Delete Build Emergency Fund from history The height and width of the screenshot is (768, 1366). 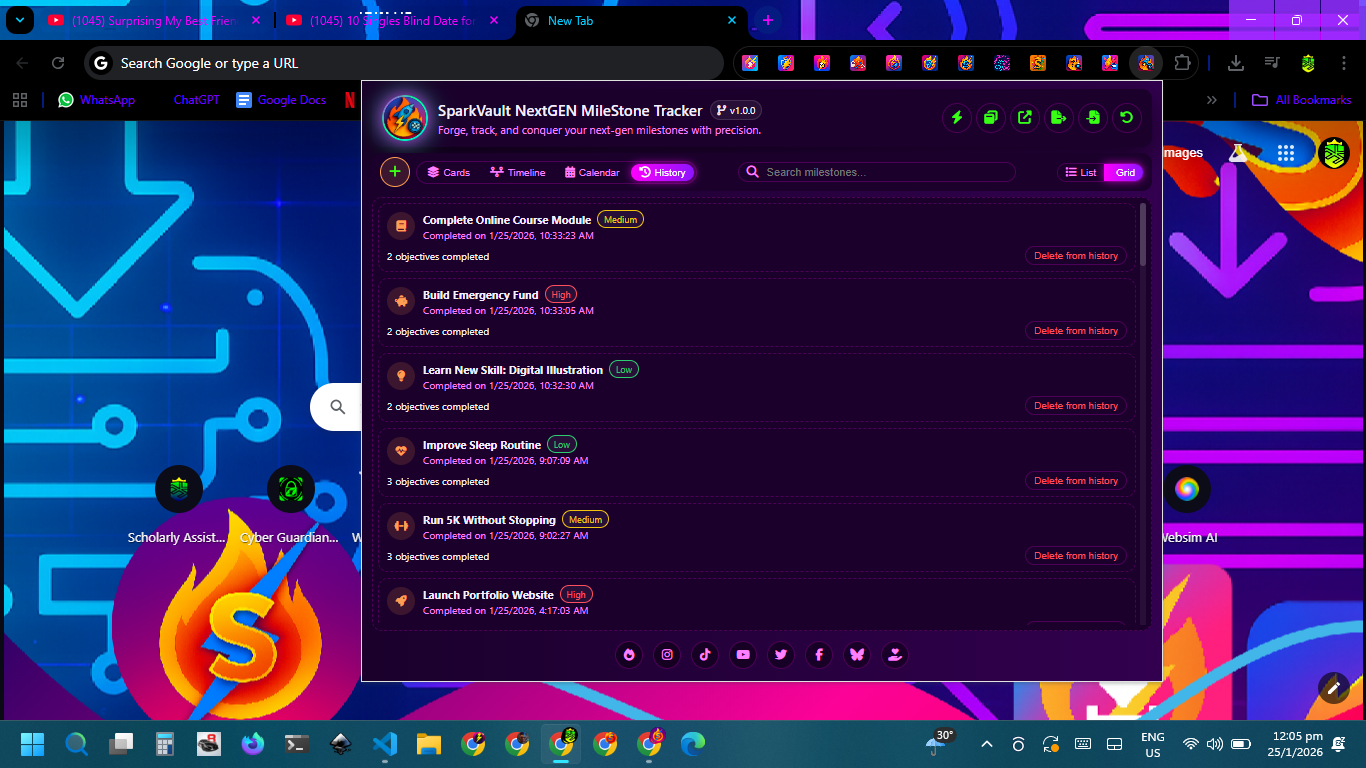point(1075,331)
